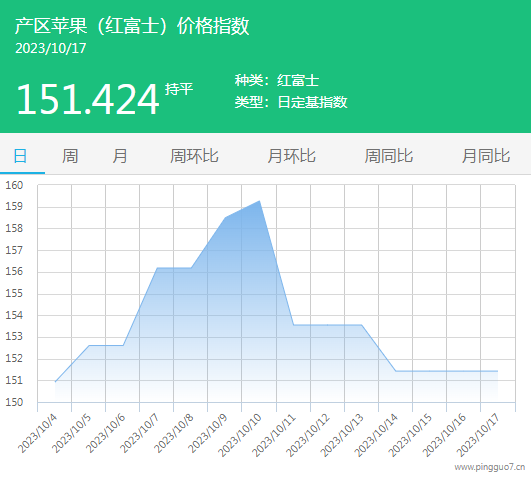Switch to 月环比 tab
This screenshot has width=531, height=479.
pos(292,156)
